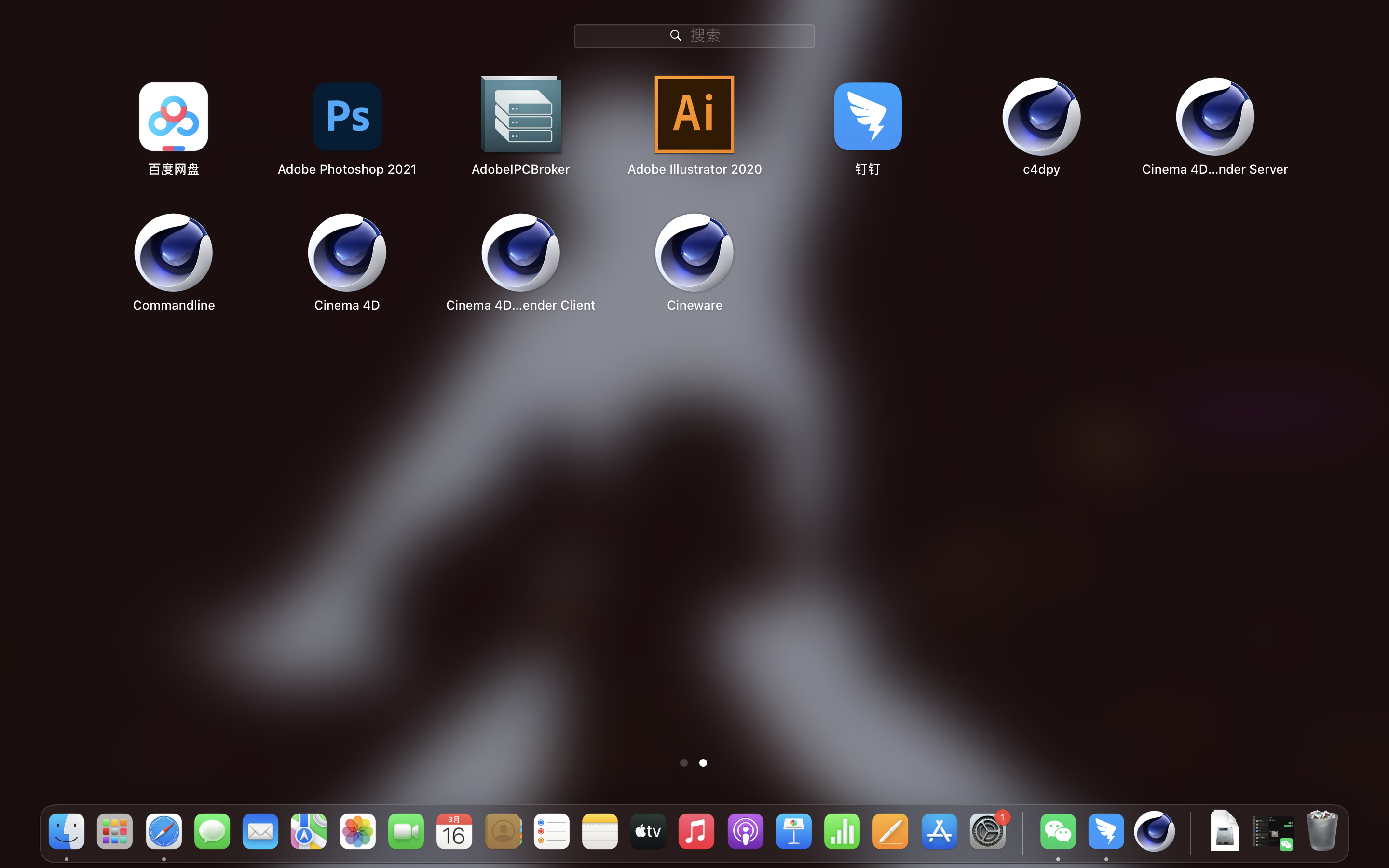Launch Cinema 4D Team Render Client
This screenshot has width=1389, height=868.
point(520,253)
